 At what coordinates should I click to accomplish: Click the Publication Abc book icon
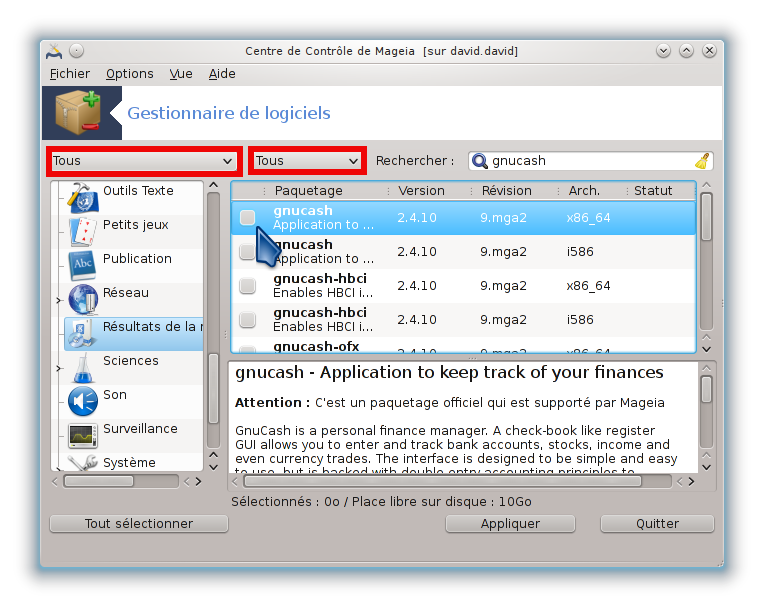point(83,266)
